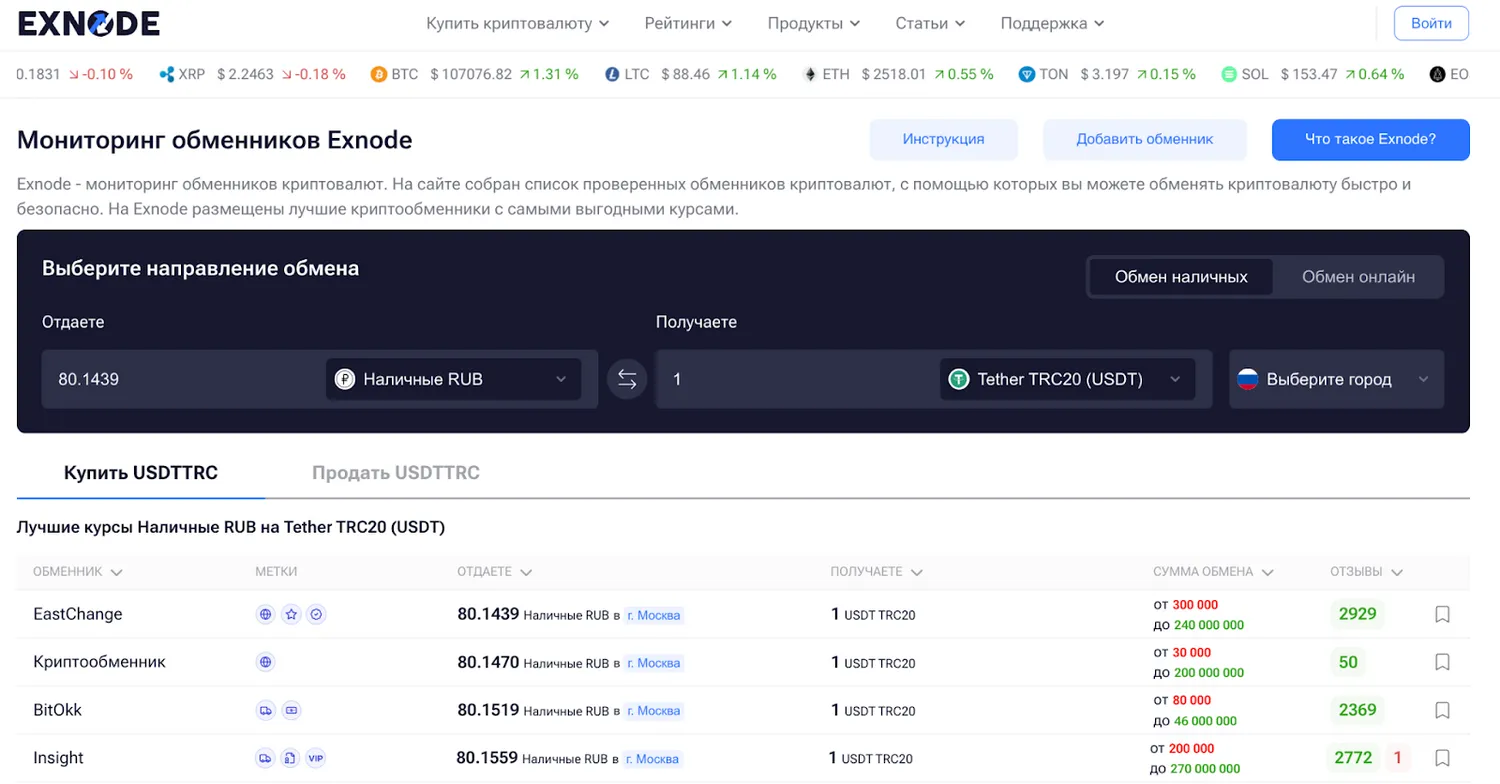Viewport: 1500px width, 784px height.
Task: Click the globe badge in EastChange row
Action: [266, 614]
